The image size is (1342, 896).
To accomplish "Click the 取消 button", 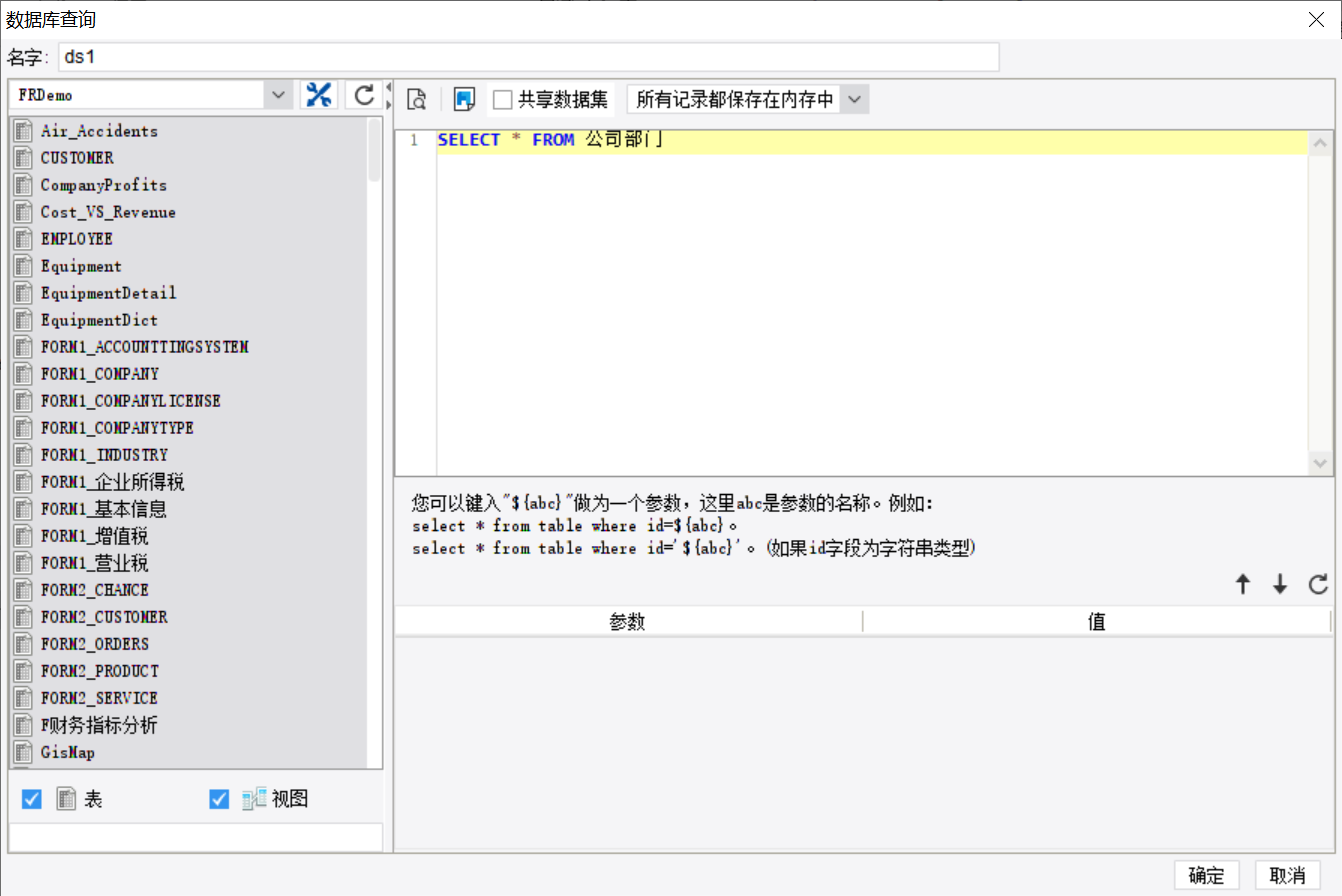I will tap(1288, 875).
